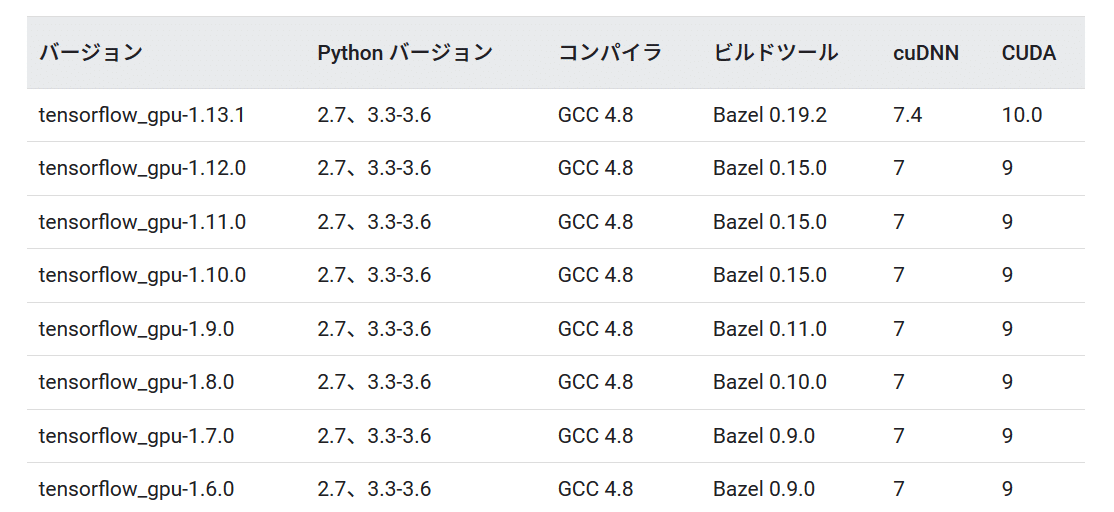1114x512 pixels.
Task: Select the tensorflow_gpu-1.6.0 cell
Action: pyautogui.click(x=136, y=489)
